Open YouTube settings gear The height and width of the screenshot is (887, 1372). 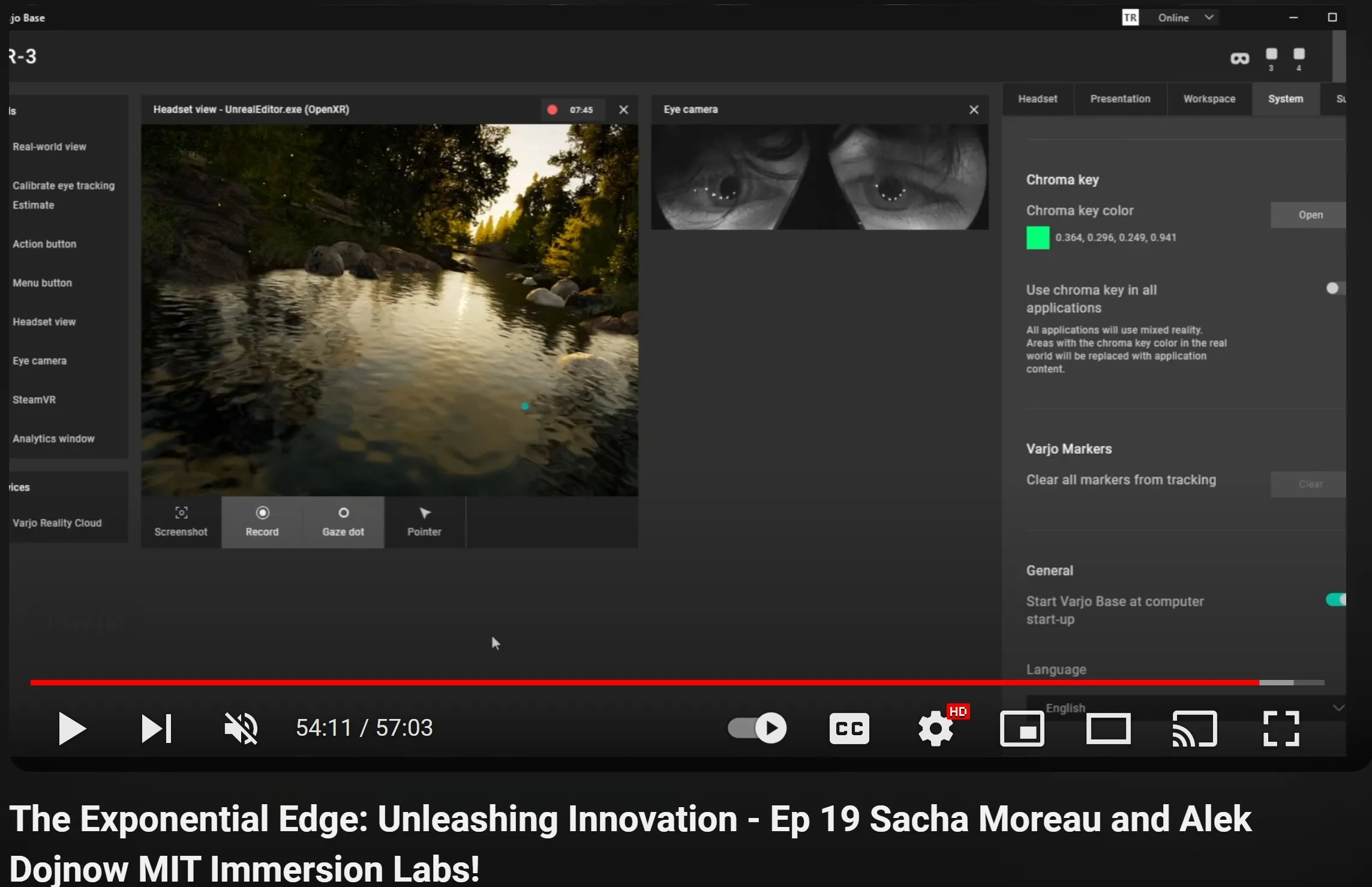pyautogui.click(x=935, y=729)
